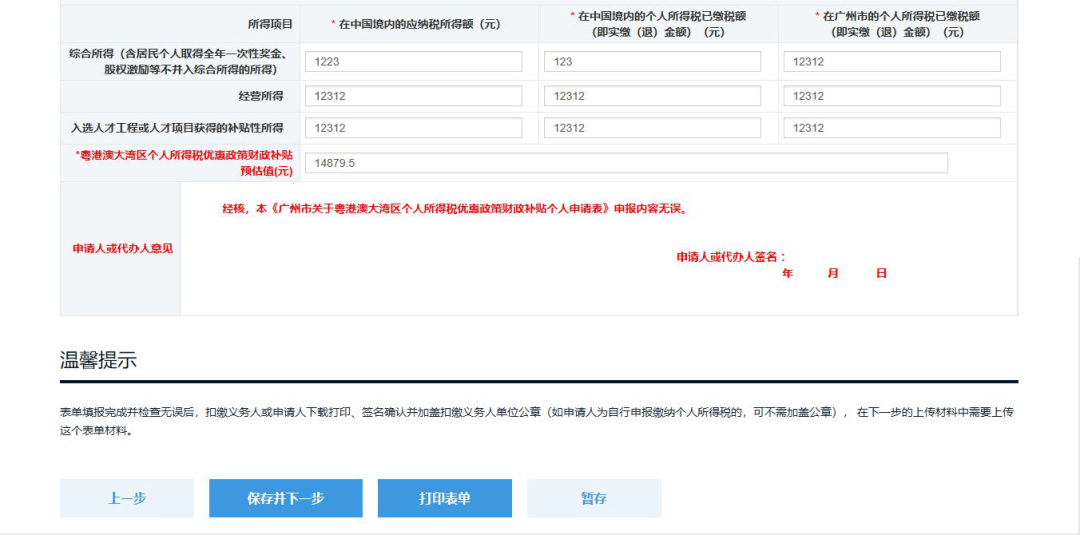This screenshot has width=1080, height=535.
Task: Select the 经营所得 China tax paid field
Action: pyautogui.click(x=652, y=96)
